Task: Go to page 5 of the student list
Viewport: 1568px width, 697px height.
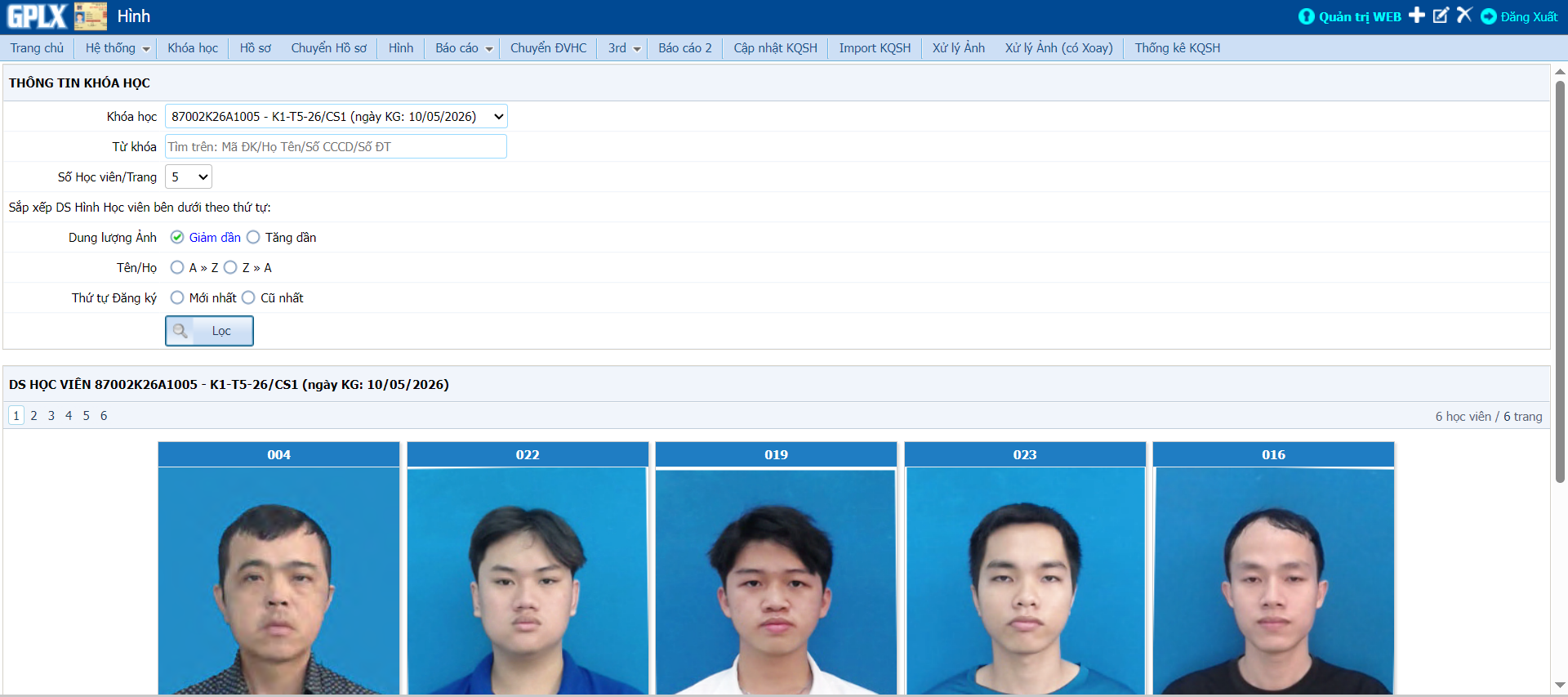Action: pyautogui.click(x=86, y=416)
